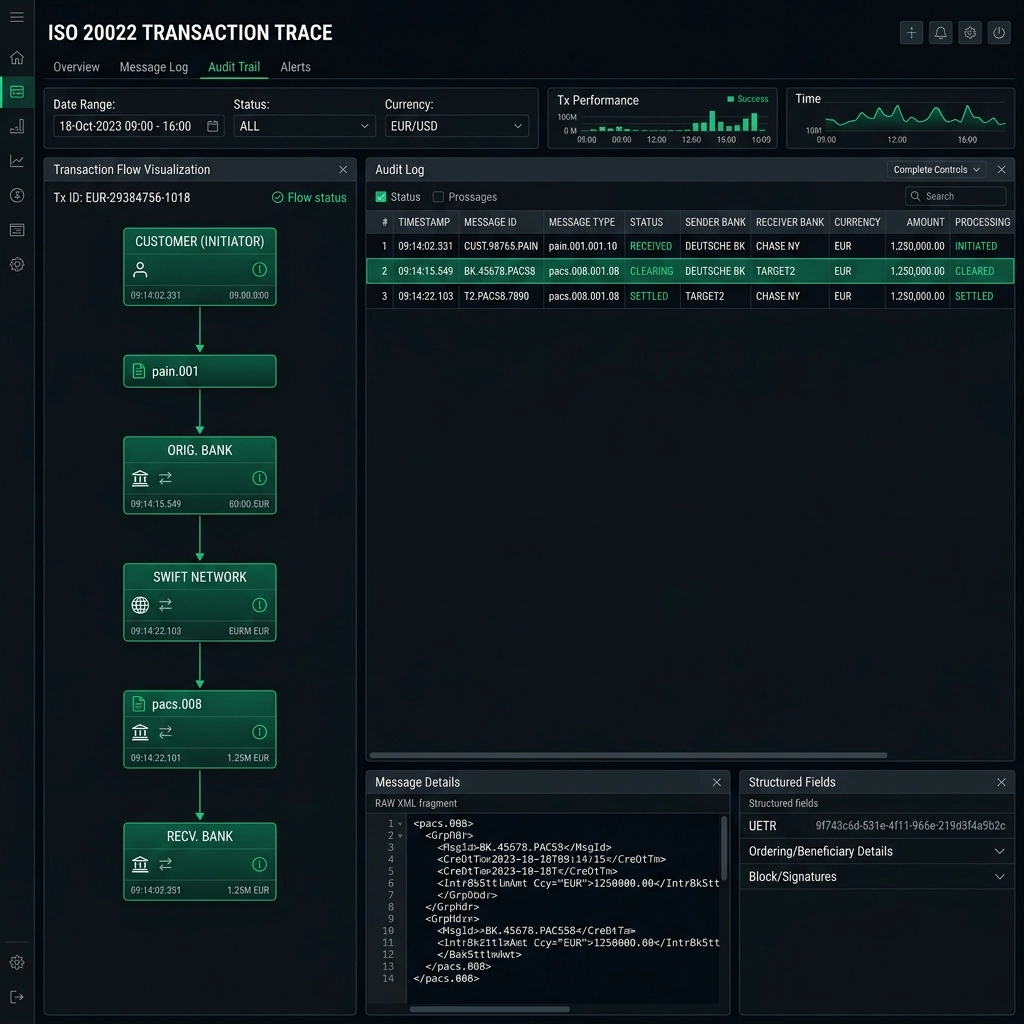Viewport: 1024px width, 1024px height.
Task: Open the line chart analytics sidebar icon
Action: pyautogui.click(x=17, y=161)
